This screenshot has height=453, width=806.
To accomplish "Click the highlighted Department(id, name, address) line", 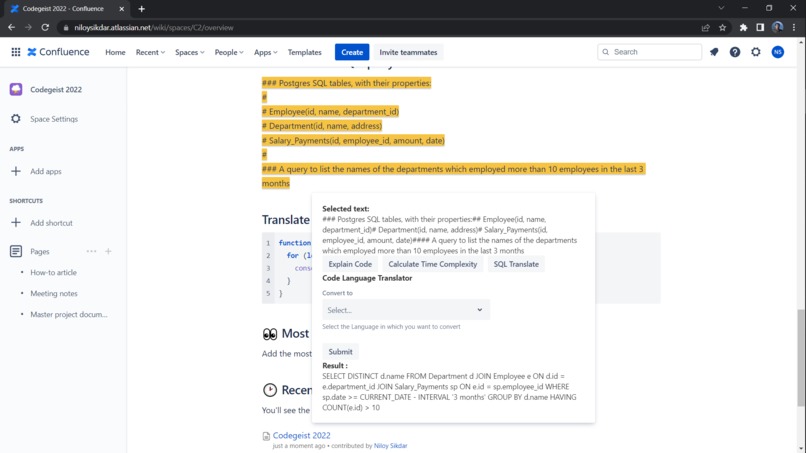I will [322, 126].
